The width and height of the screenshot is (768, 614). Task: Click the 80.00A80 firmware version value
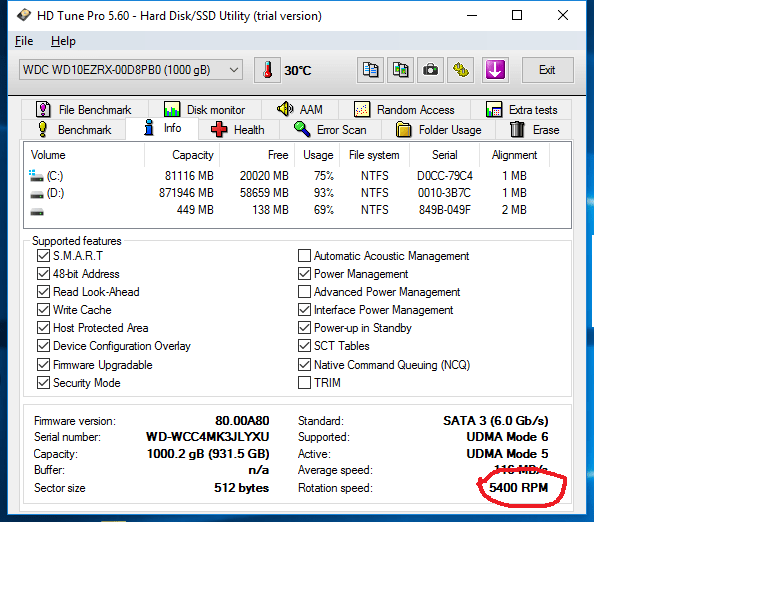[242, 421]
